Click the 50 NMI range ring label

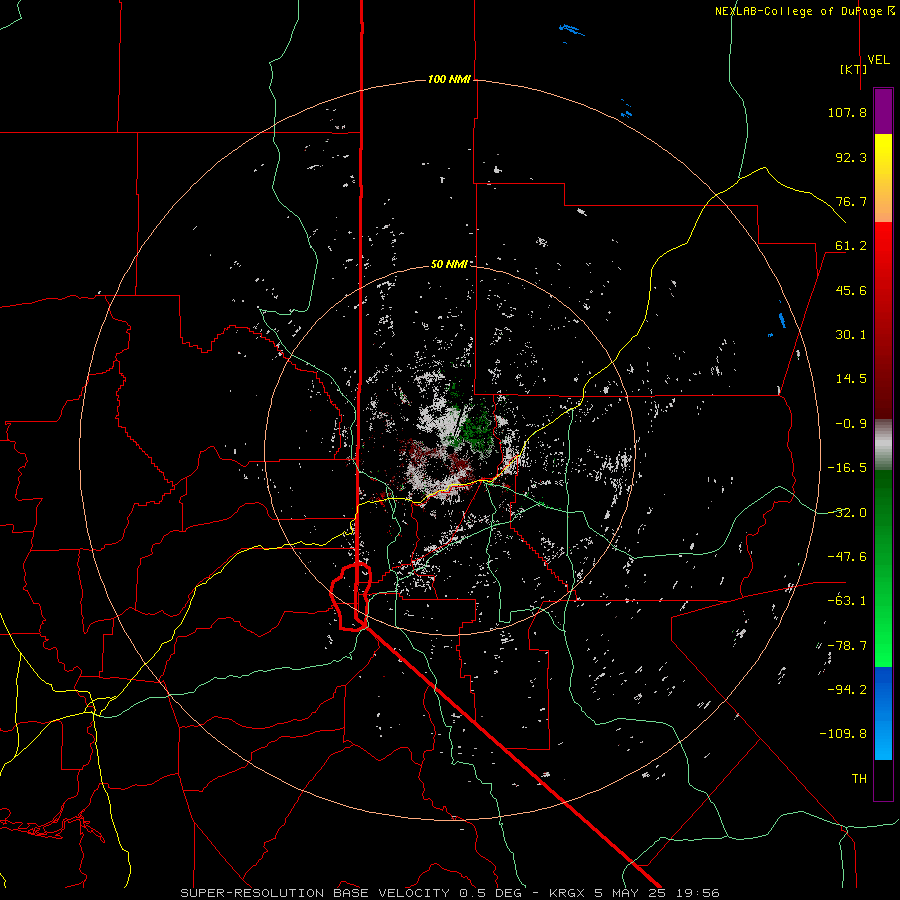tap(449, 264)
